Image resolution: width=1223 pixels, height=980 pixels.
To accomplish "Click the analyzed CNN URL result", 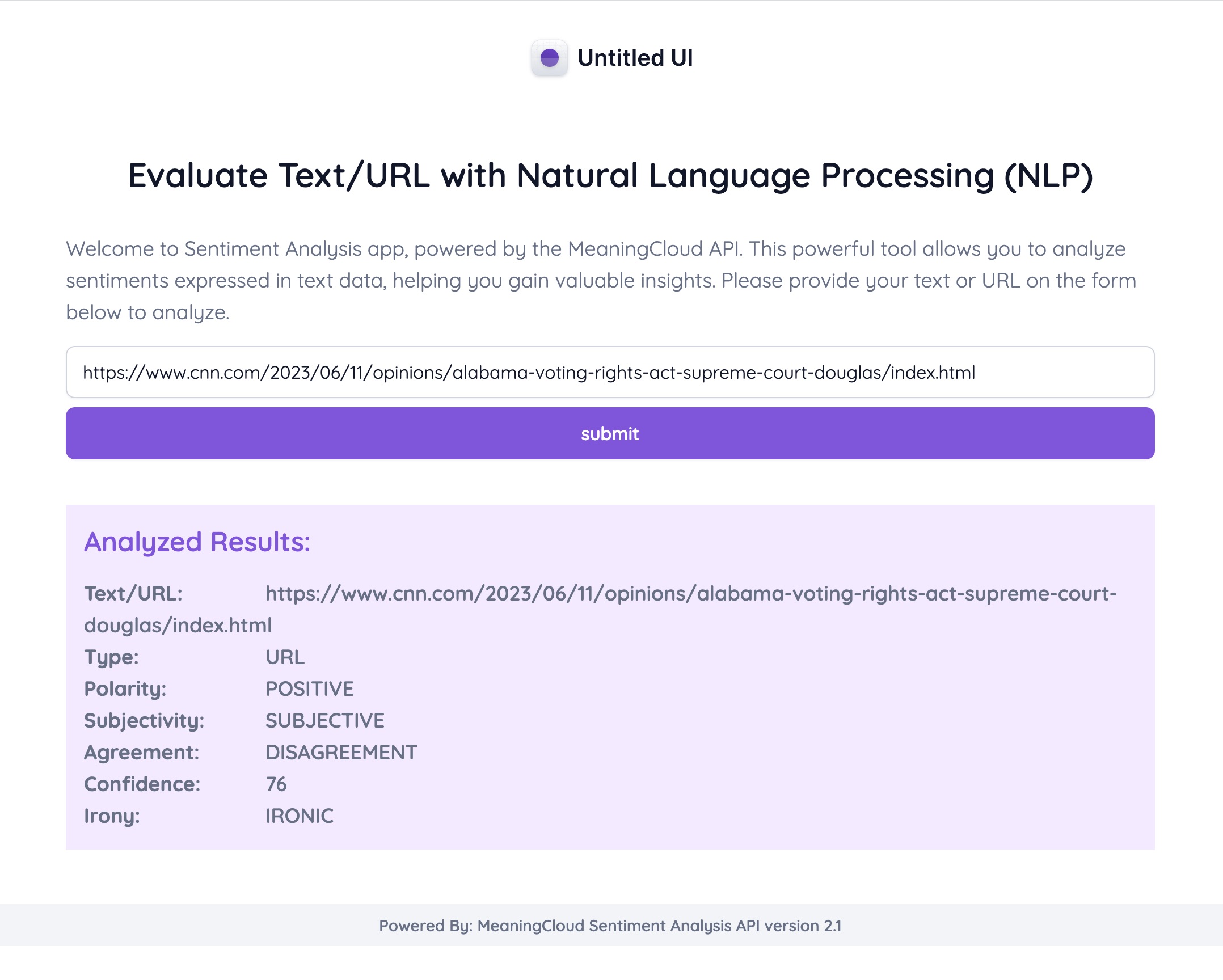I will click(690, 593).
